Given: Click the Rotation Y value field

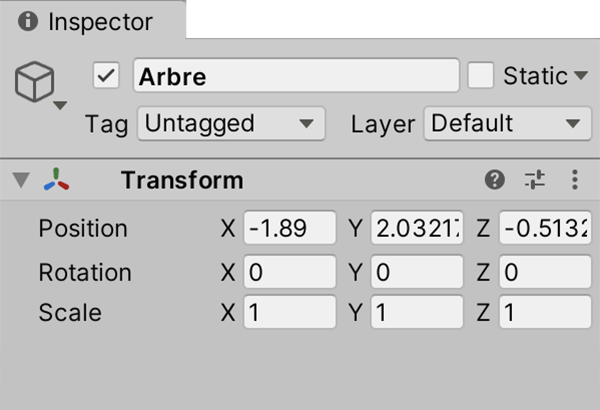Looking at the screenshot, I should [x=417, y=272].
